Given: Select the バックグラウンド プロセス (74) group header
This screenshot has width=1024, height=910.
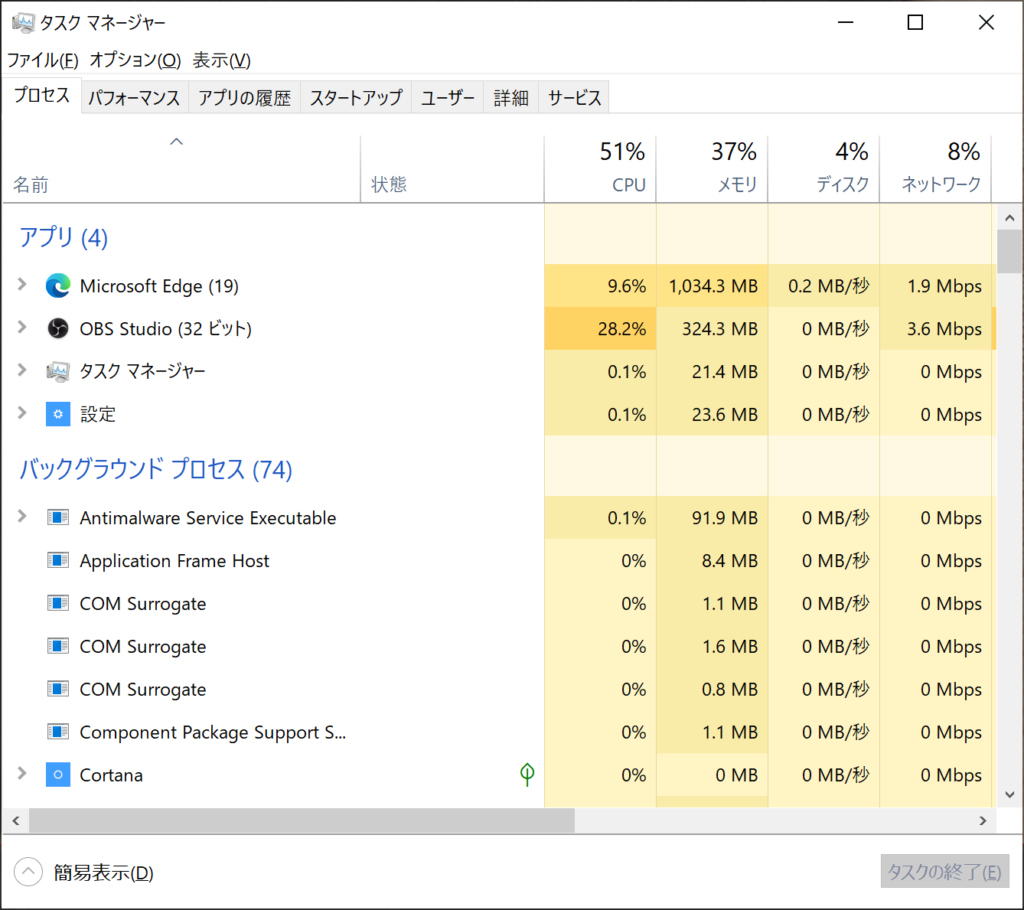Looking at the screenshot, I should tap(155, 469).
